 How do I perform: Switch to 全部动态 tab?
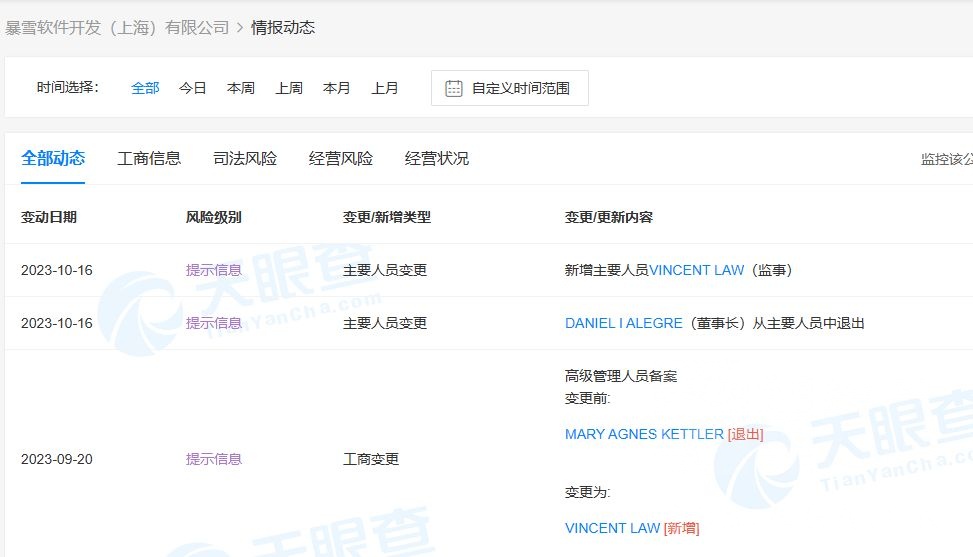(53, 159)
